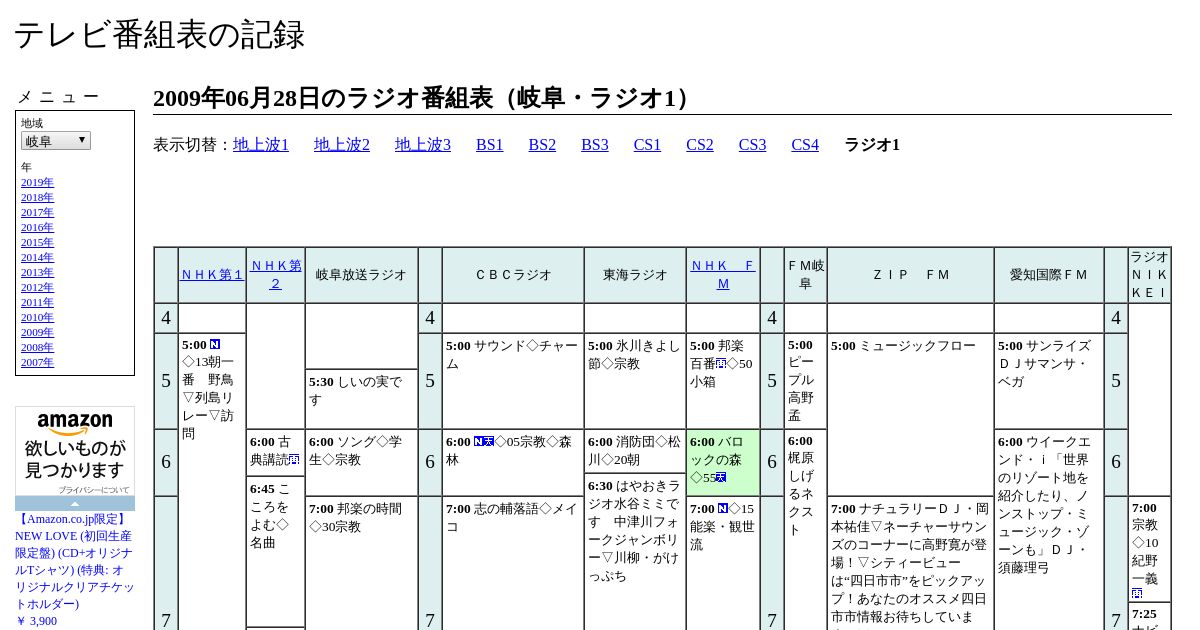Viewport: 1200px width, 630px height.
Task: Switch to the CS3 listing tab
Action: pyautogui.click(x=752, y=145)
